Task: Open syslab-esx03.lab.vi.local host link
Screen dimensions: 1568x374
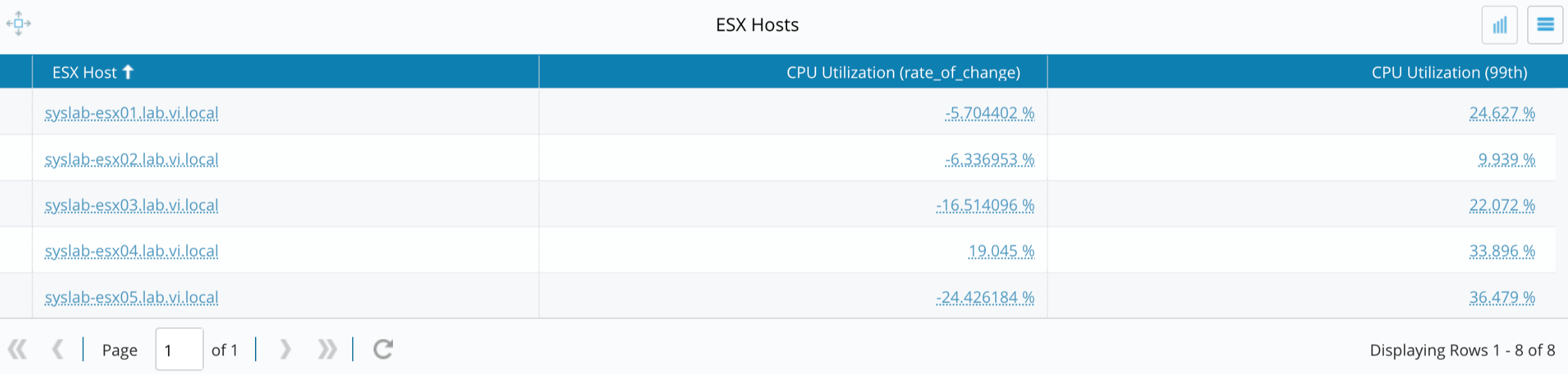Action: click(132, 206)
